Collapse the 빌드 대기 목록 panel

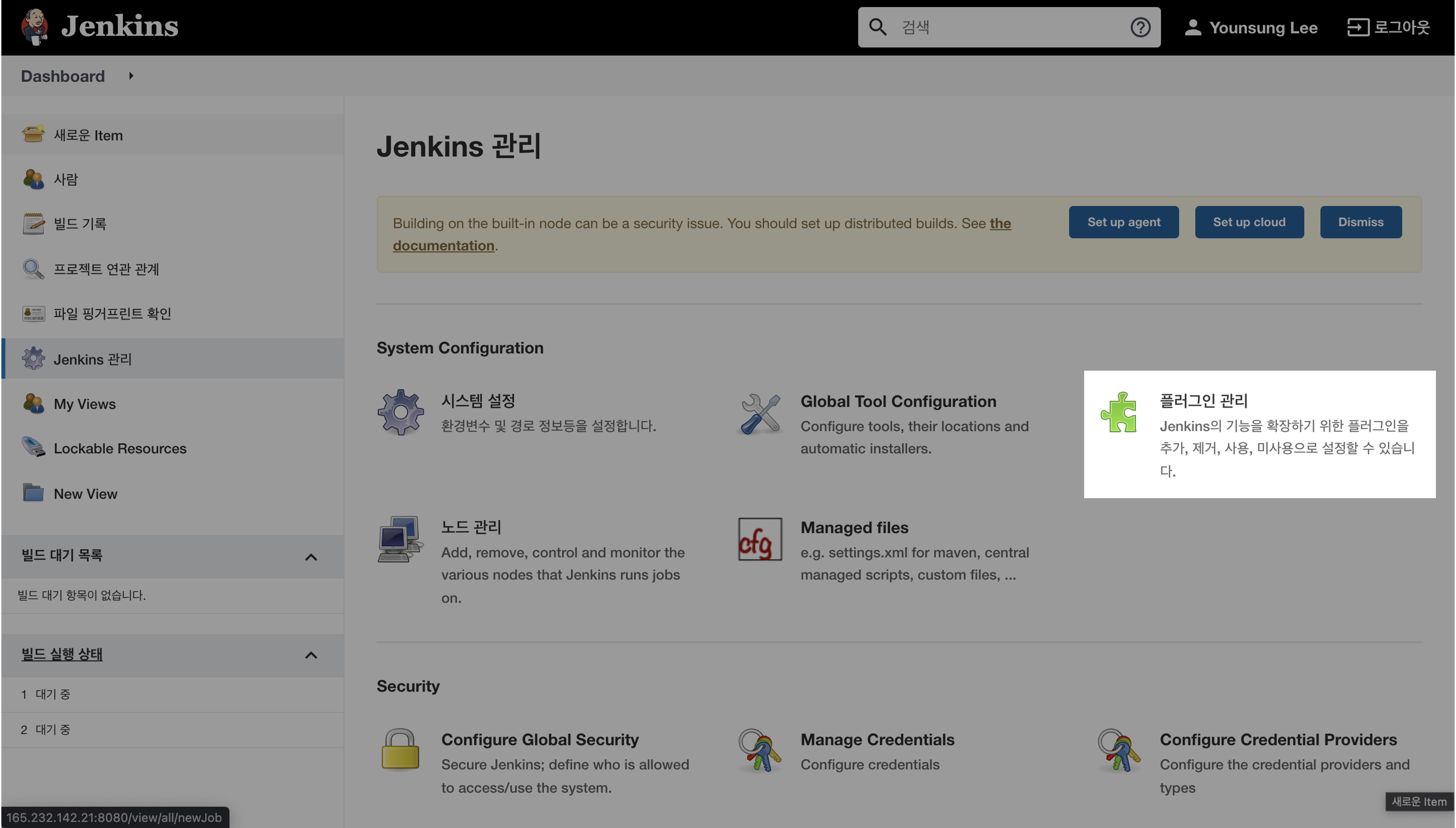[x=311, y=557]
